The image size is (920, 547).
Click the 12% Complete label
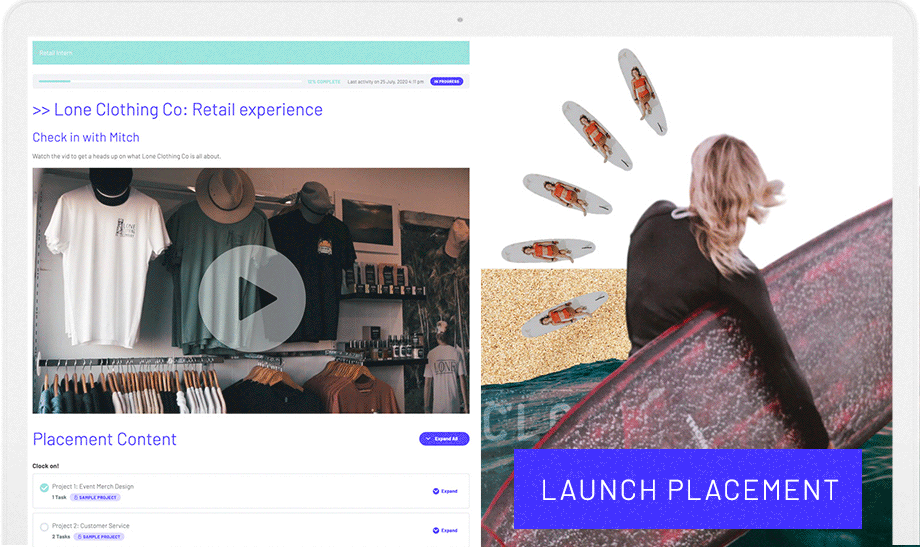pyautogui.click(x=324, y=82)
